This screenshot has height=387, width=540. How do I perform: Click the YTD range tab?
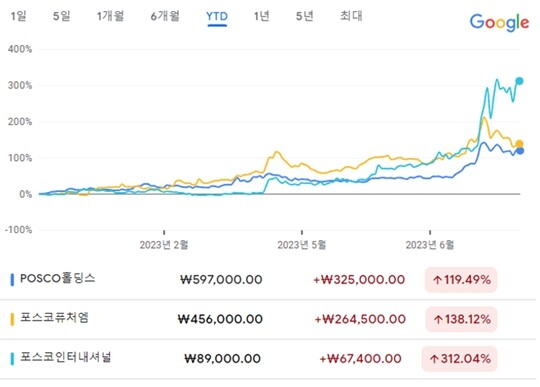[217, 17]
